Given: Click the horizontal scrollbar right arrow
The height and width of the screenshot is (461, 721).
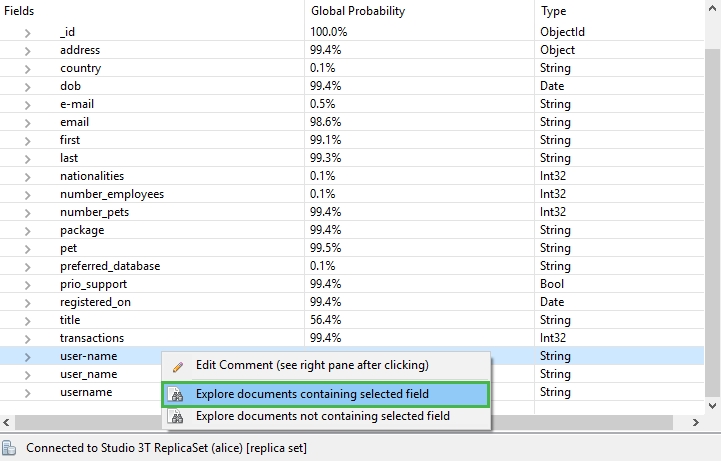Looking at the screenshot, I should pyautogui.click(x=696, y=422).
